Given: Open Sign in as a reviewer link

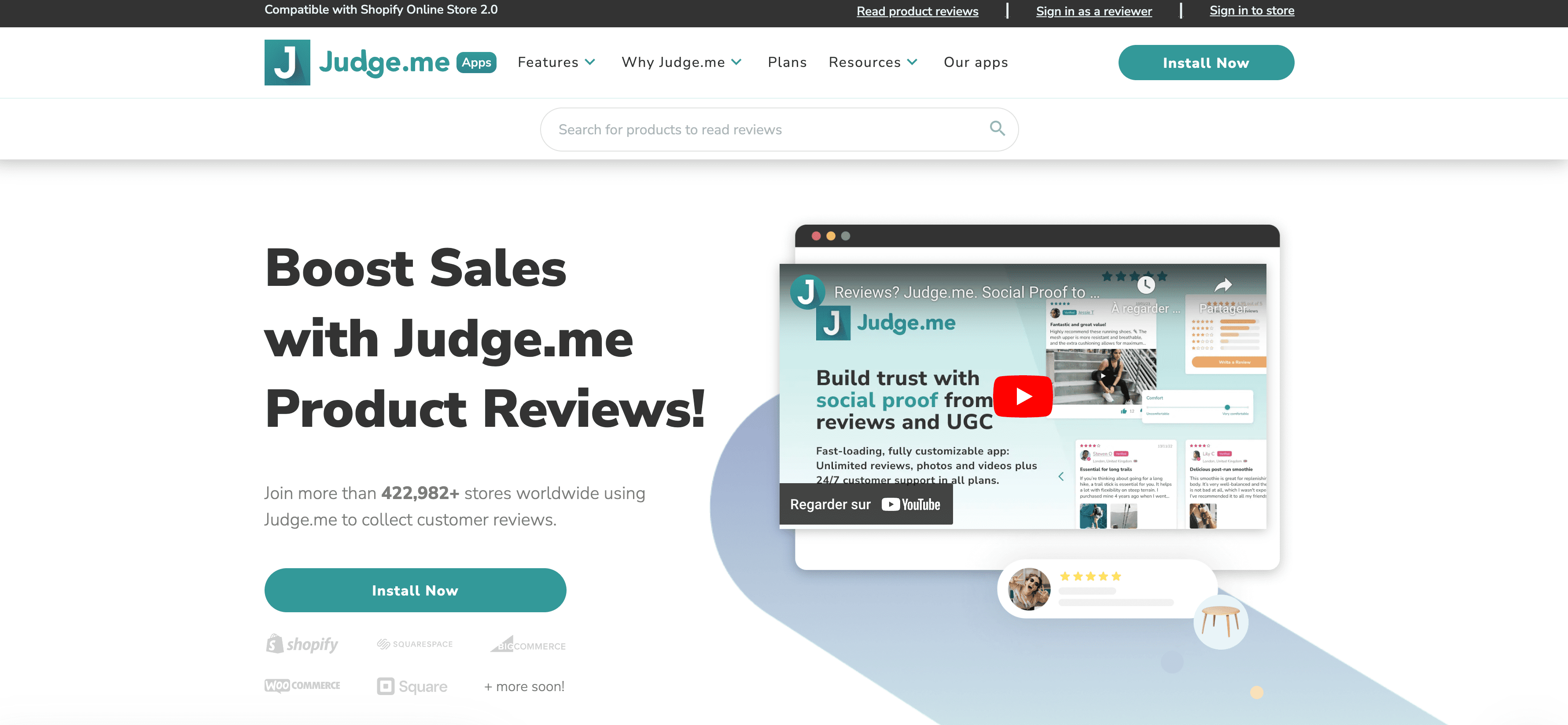Looking at the screenshot, I should [1094, 11].
